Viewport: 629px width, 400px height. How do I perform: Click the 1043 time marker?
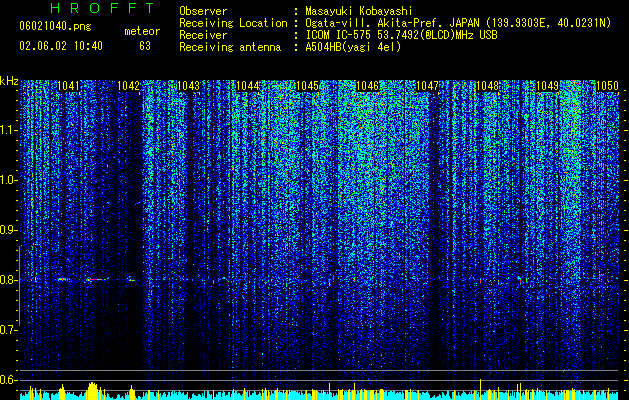point(188,86)
